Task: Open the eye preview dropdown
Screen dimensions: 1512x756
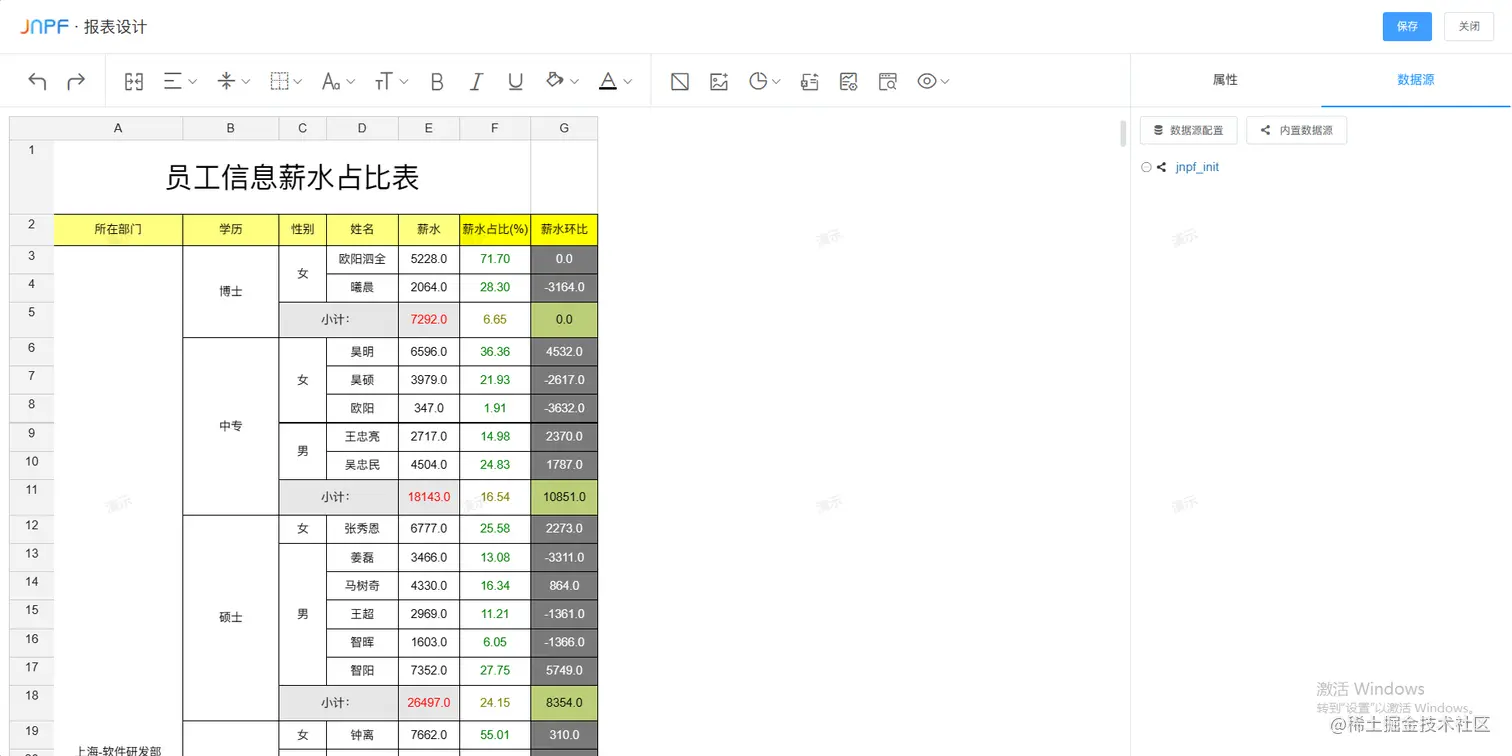Action: (x=933, y=81)
